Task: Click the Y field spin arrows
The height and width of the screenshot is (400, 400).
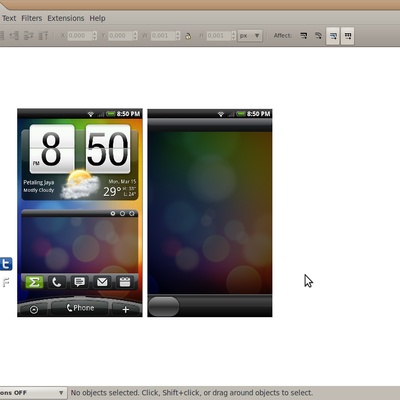Action: pos(135,36)
